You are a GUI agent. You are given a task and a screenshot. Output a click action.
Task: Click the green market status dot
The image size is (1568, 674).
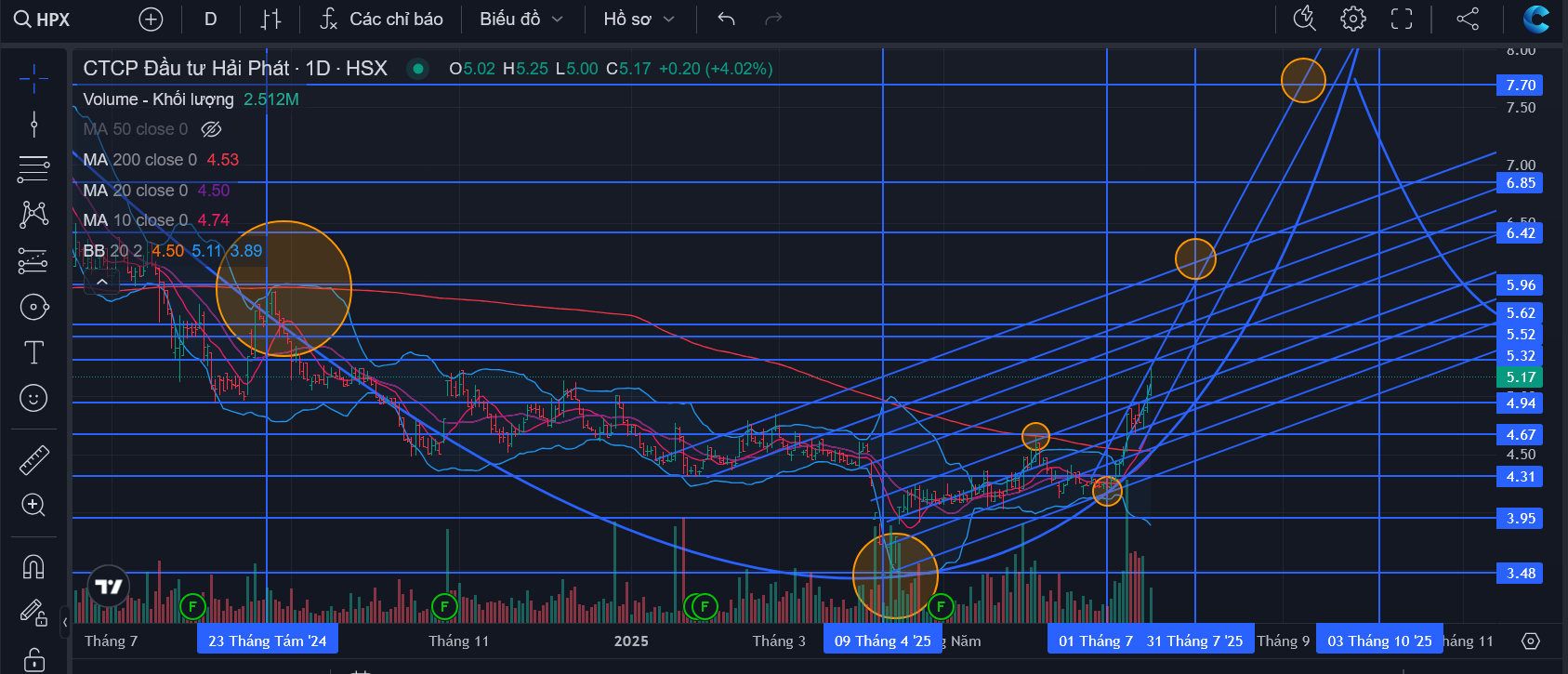[418, 68]
